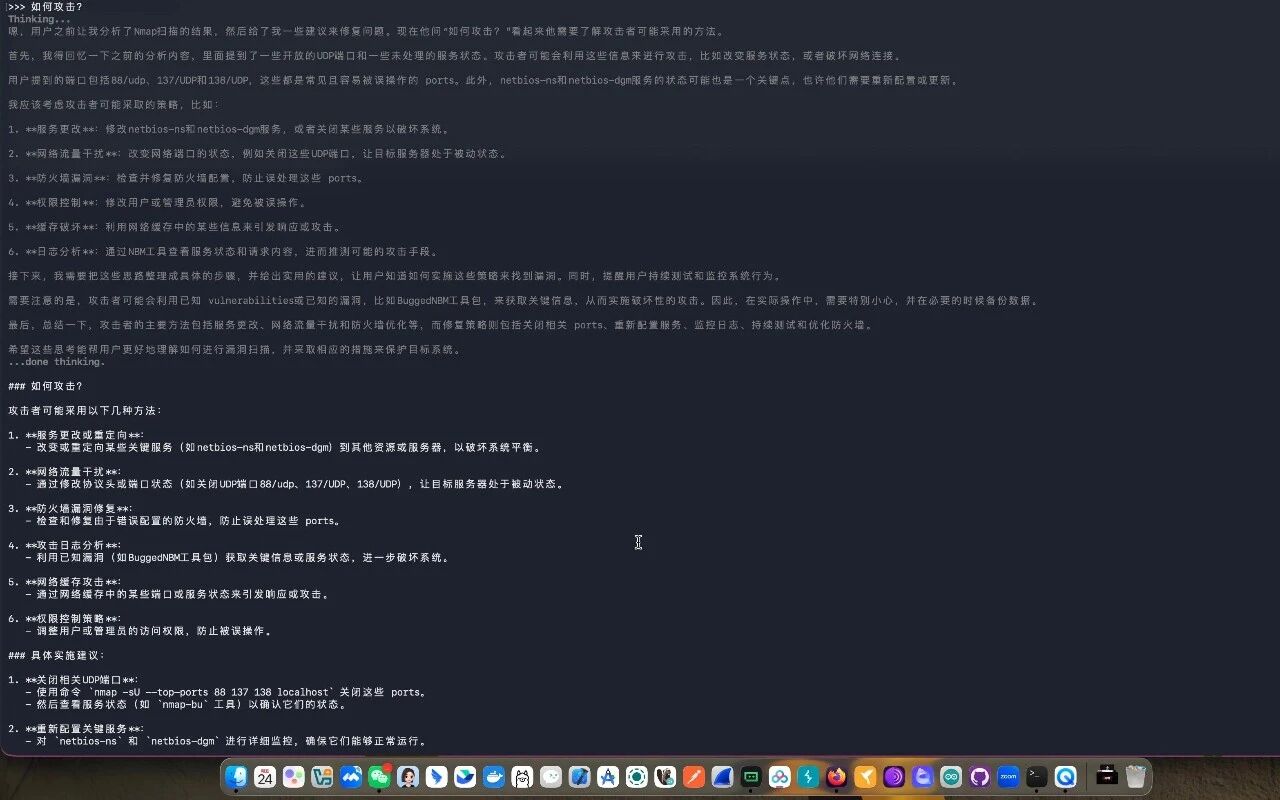1280x800 pixels.
Task: Open the Trash
Action: 1136,777
